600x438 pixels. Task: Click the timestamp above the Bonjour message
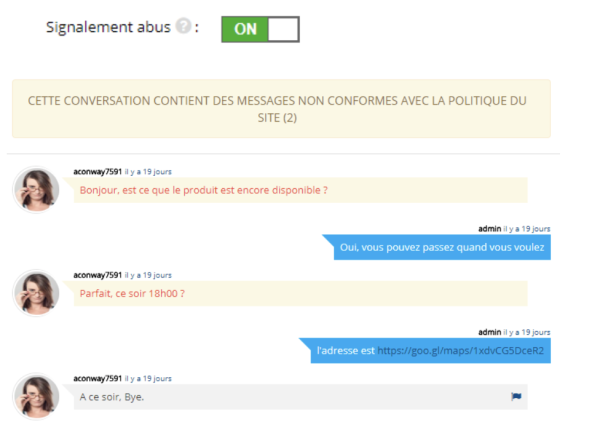coord(148,171)
